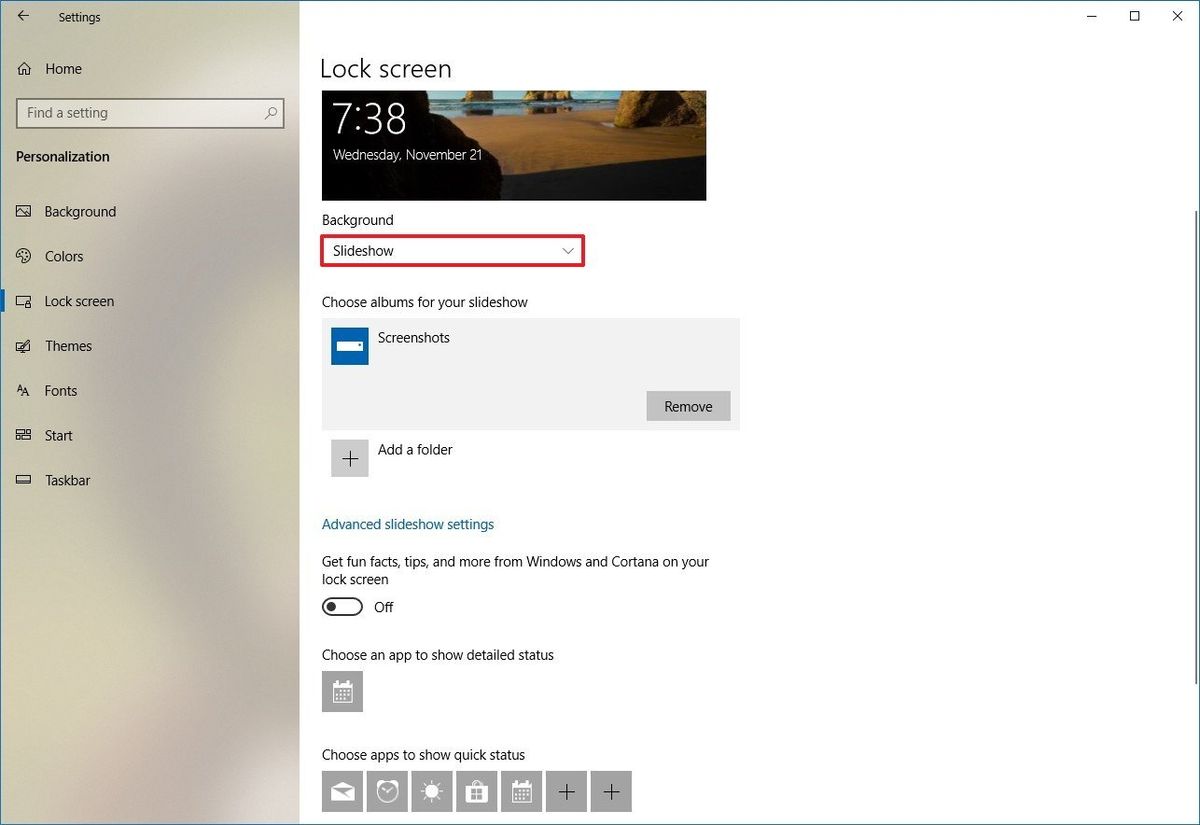Click the Find a setting search box
This screenshot has height=825, width=1200.
coord(150,113)
